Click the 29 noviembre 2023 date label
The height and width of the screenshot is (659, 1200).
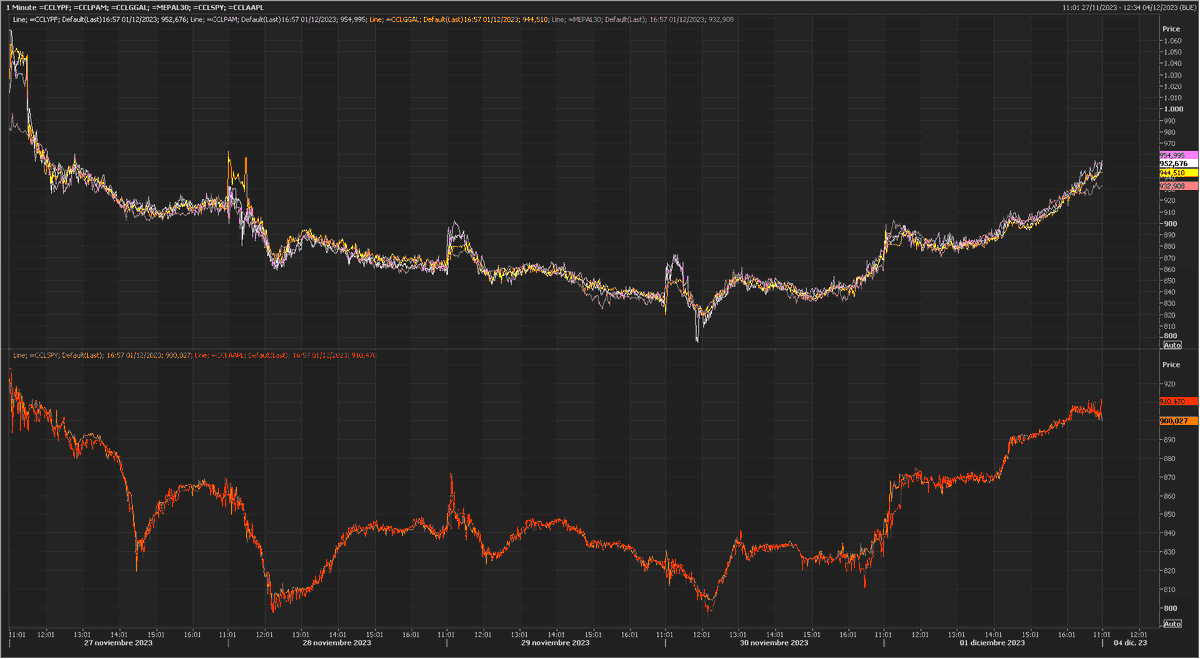[x=555, y=642]
